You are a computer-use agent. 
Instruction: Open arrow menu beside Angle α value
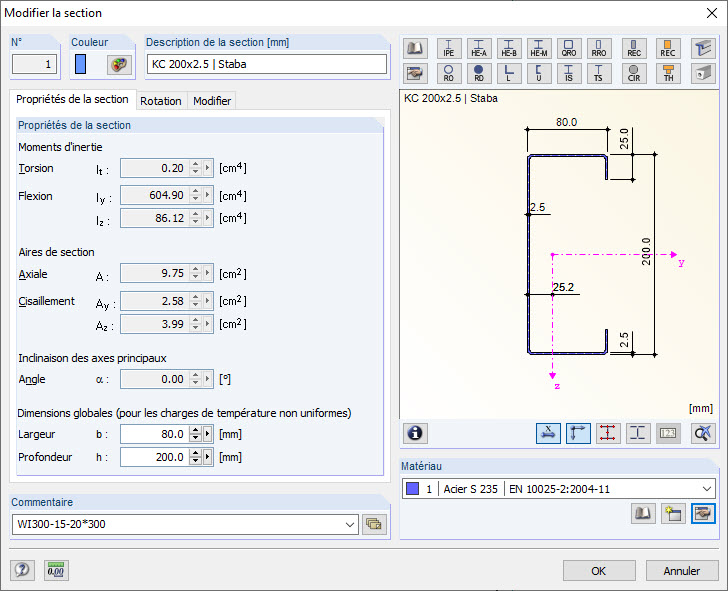pos(208,379)
